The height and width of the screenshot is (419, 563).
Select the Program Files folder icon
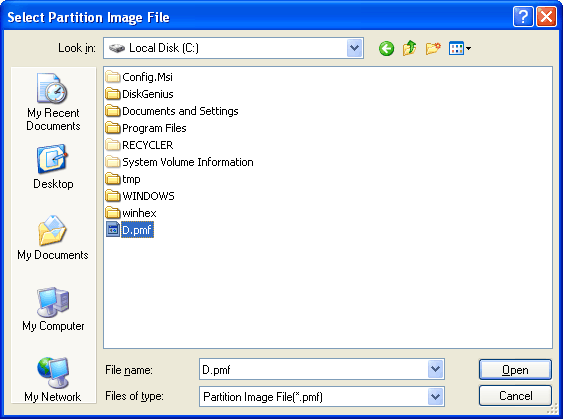coord(113,128)
